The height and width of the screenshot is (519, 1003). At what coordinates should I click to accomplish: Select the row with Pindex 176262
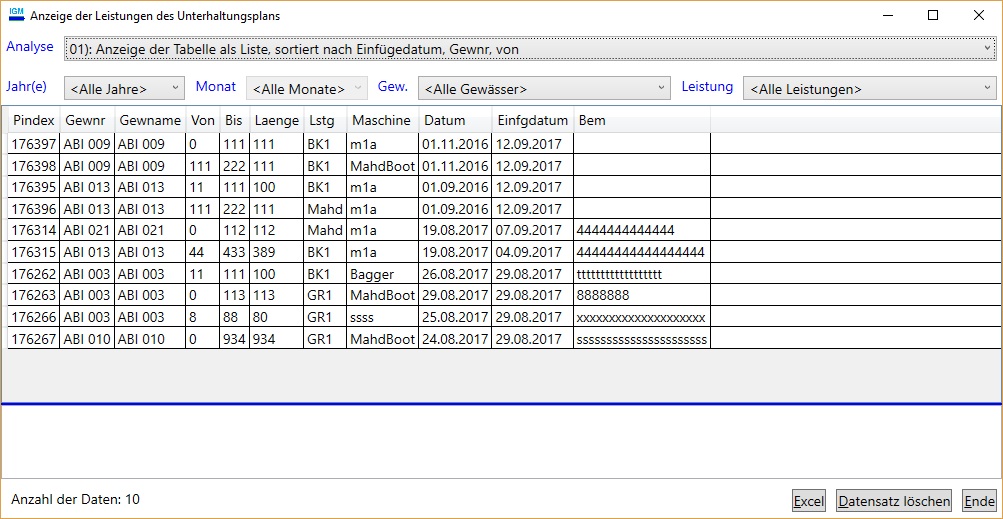(33, 274)
